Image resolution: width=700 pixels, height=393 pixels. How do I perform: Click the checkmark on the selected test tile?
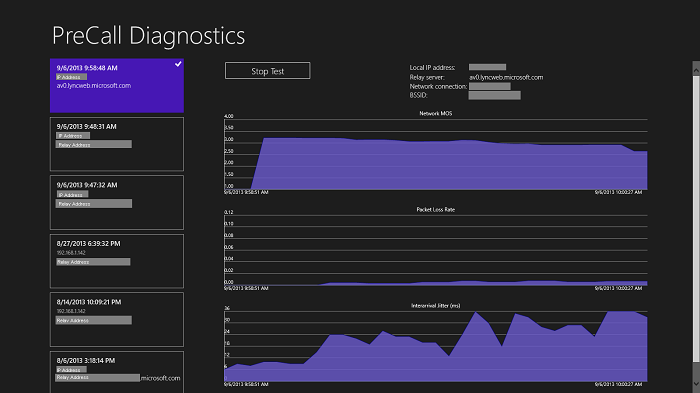178,64
